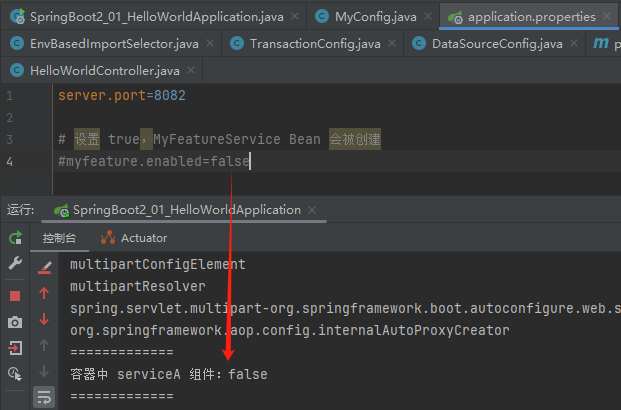
Task: Click the Actuator tab icon
Action: [x=108, y=237]
